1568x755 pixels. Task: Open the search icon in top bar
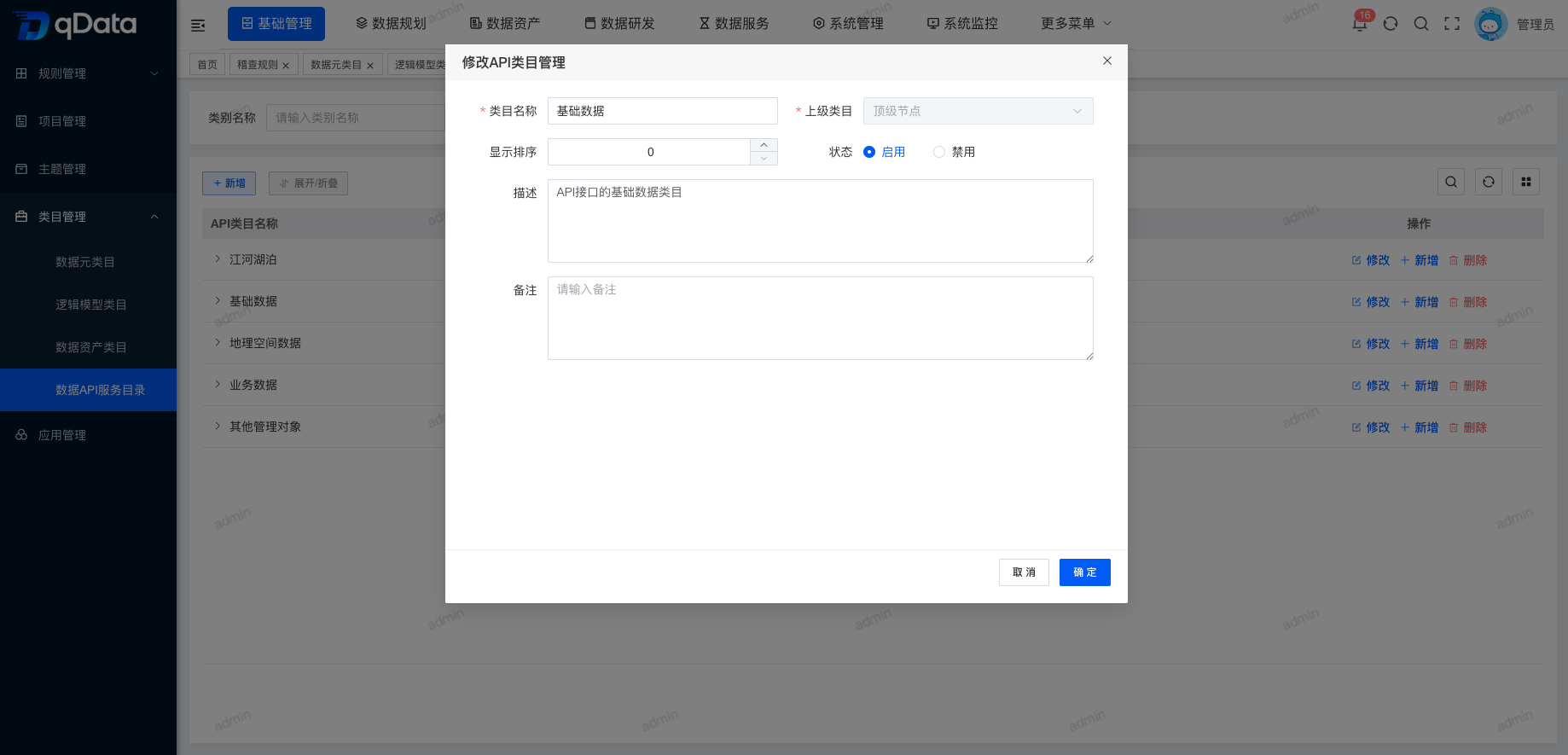pyautogui.click(x=1421, y=24)
